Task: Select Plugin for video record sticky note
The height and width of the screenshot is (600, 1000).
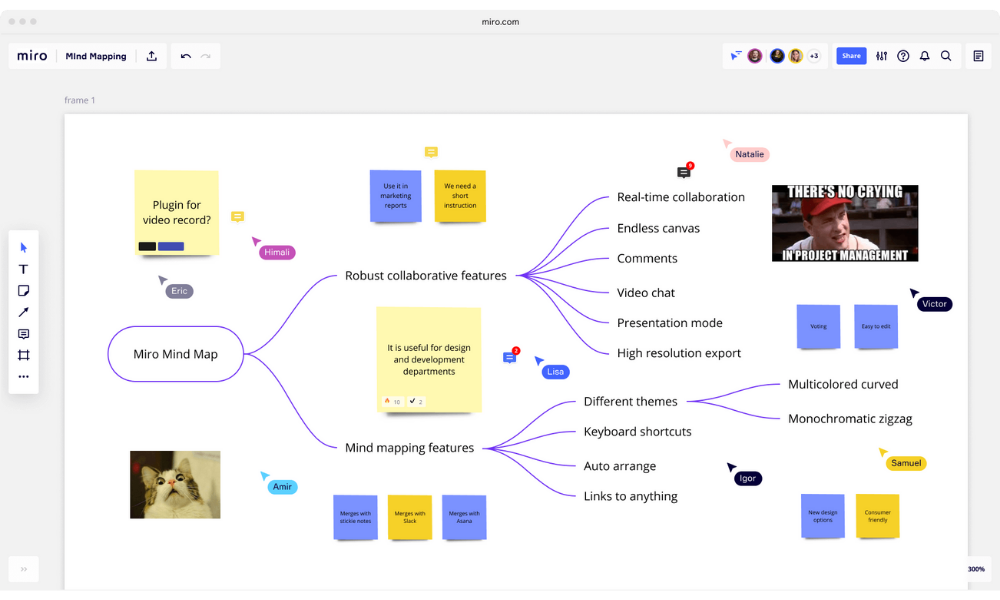Action: tap(177, 212)
